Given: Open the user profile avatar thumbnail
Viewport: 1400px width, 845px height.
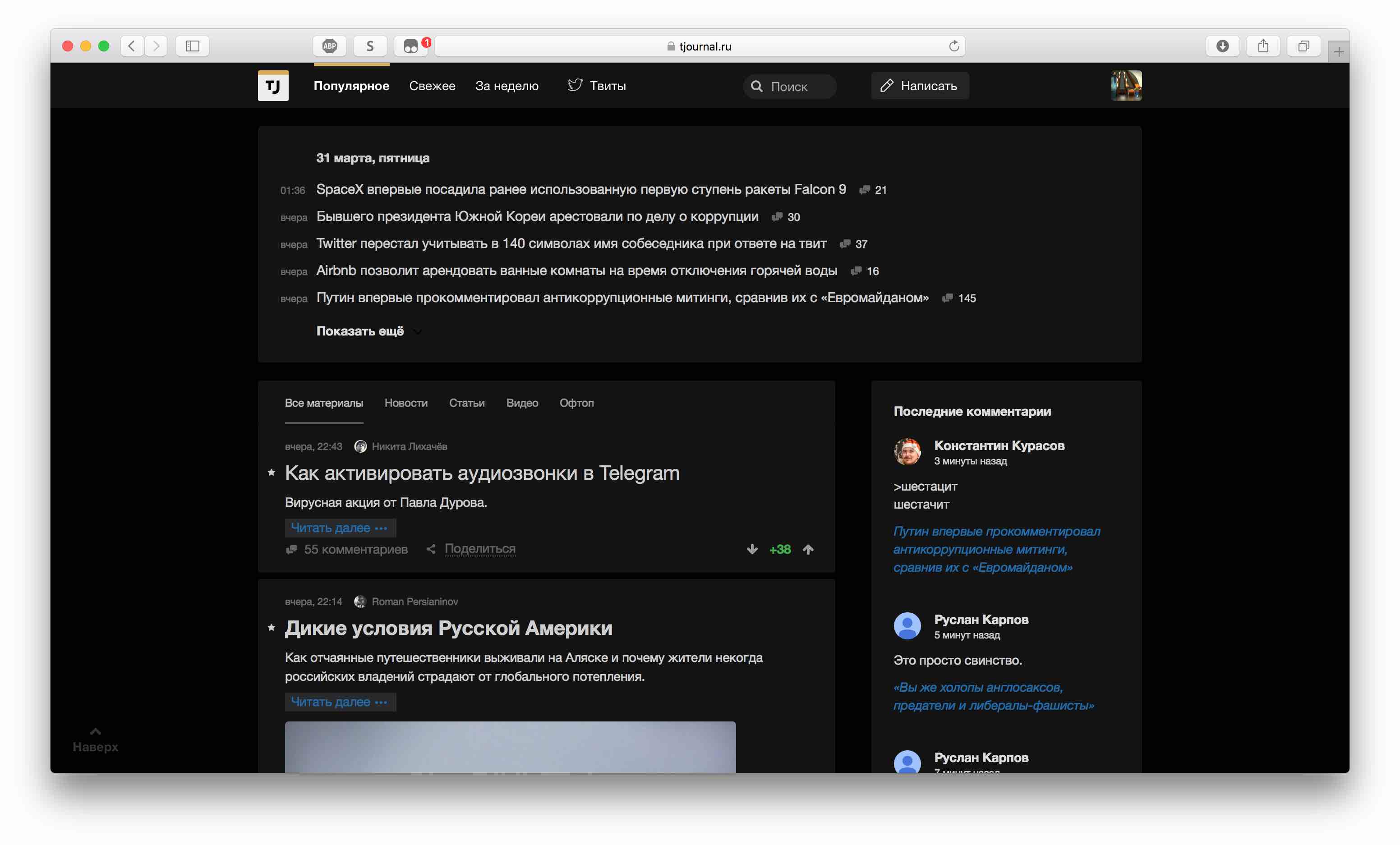Looking at the screenshot, I should pos(1126,86).
